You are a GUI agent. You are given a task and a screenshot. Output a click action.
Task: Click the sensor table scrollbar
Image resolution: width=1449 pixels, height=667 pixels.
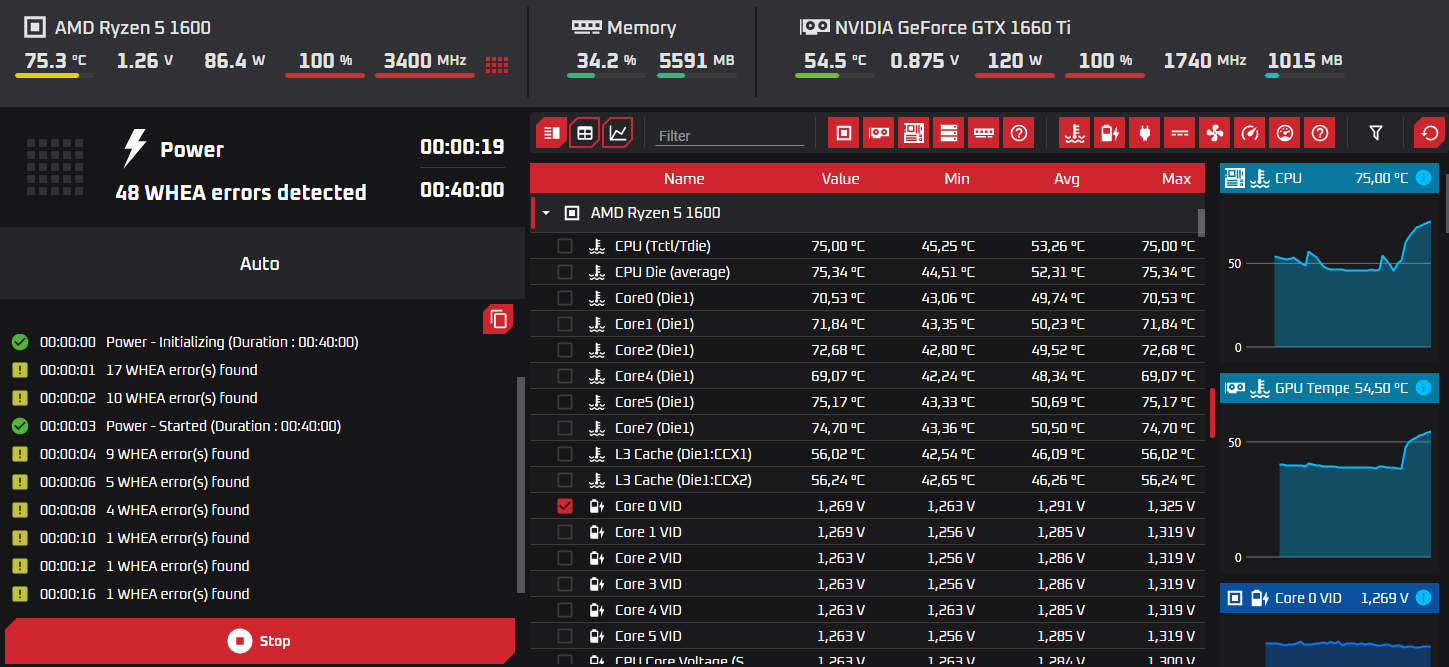click(x=1201, y=221)
